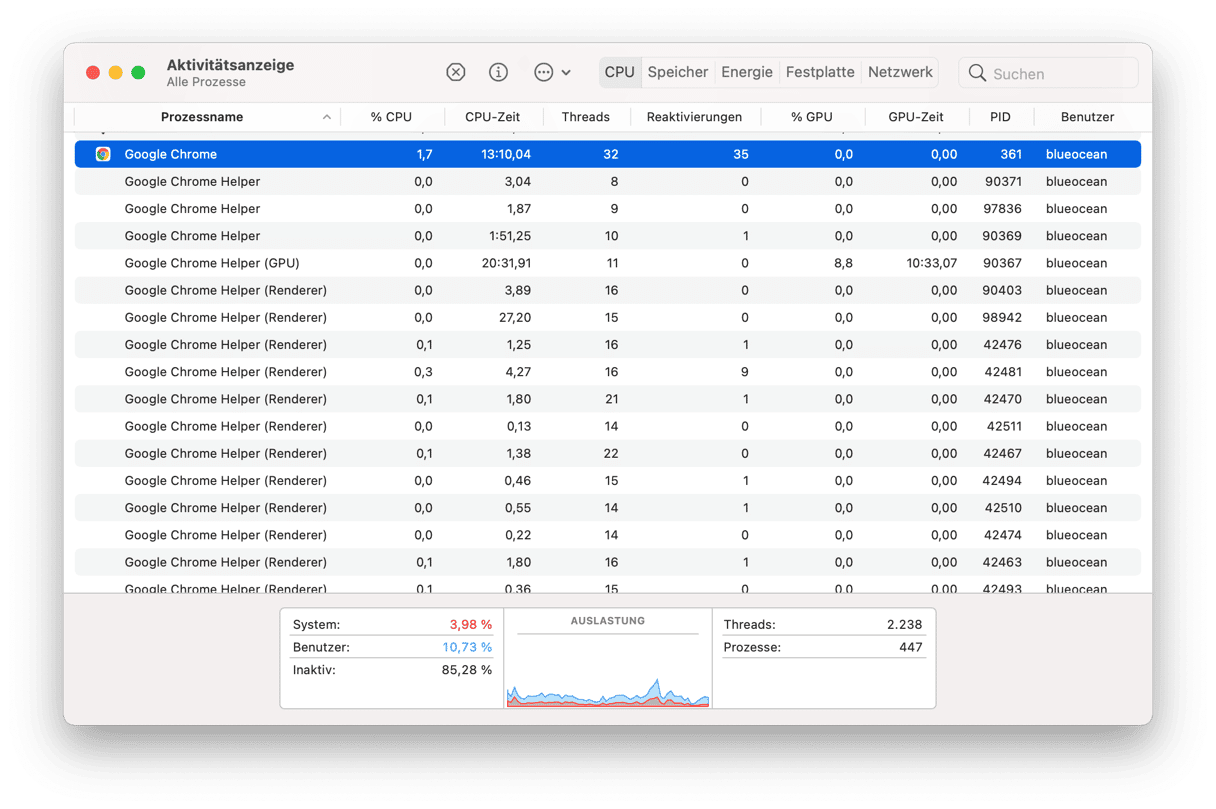Sort by Threads column
Viewport: 1216px width, 809px height.
tap(586, 117)
